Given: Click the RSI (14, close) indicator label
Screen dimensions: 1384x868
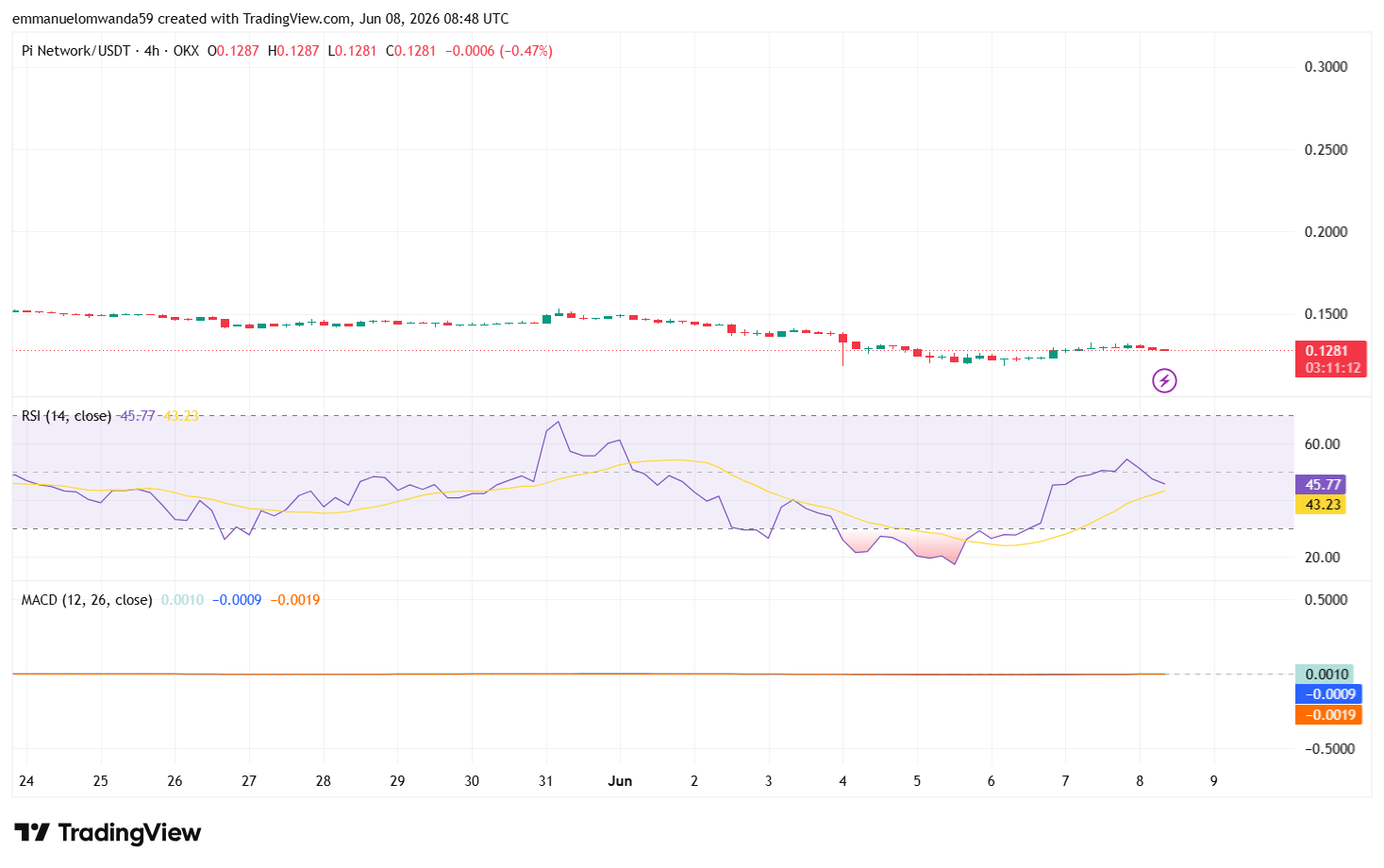Looking at the screenshot, I should point(66,416).
